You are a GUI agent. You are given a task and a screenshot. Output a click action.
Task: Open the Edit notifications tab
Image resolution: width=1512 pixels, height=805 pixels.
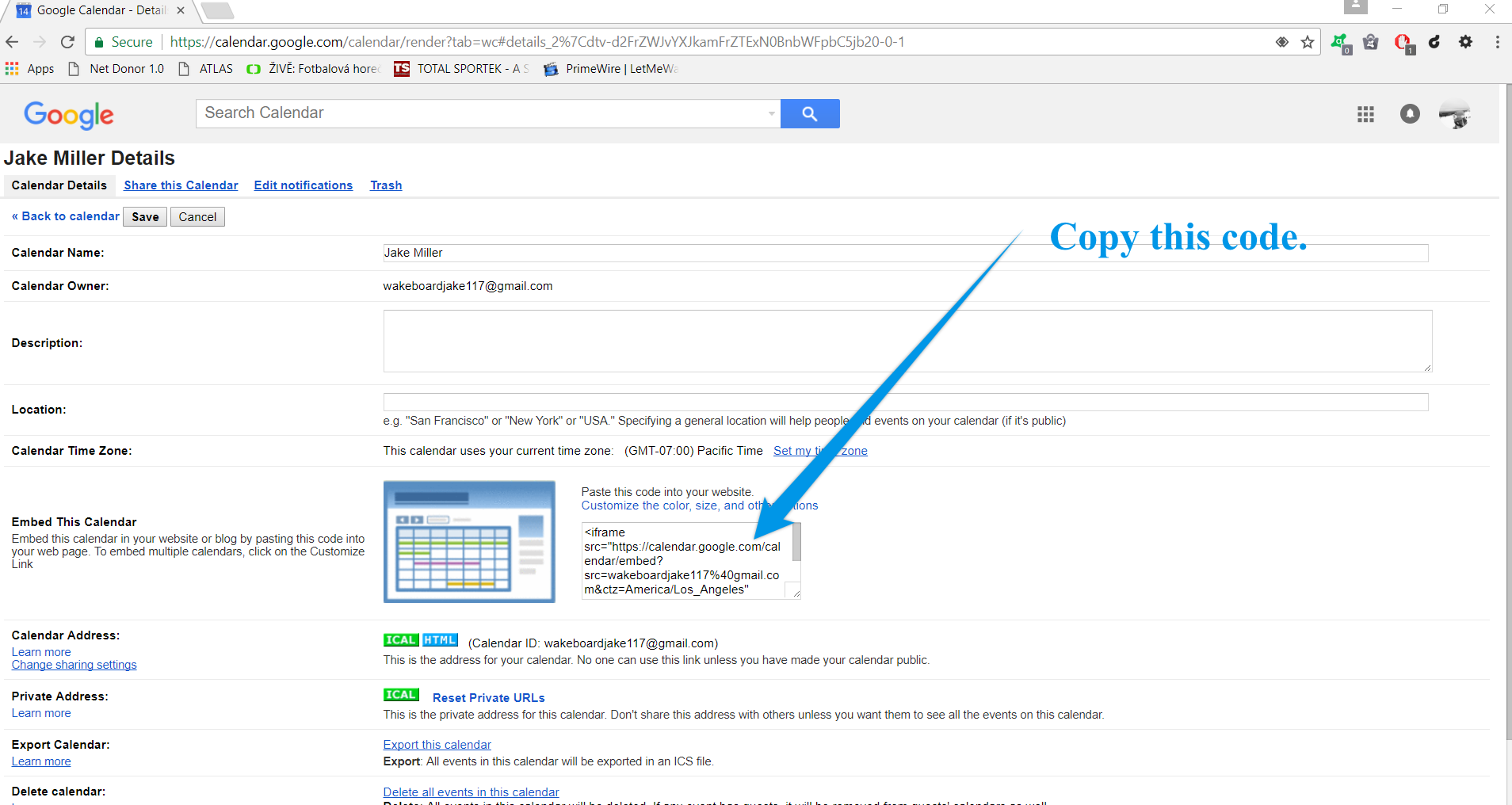304,185
